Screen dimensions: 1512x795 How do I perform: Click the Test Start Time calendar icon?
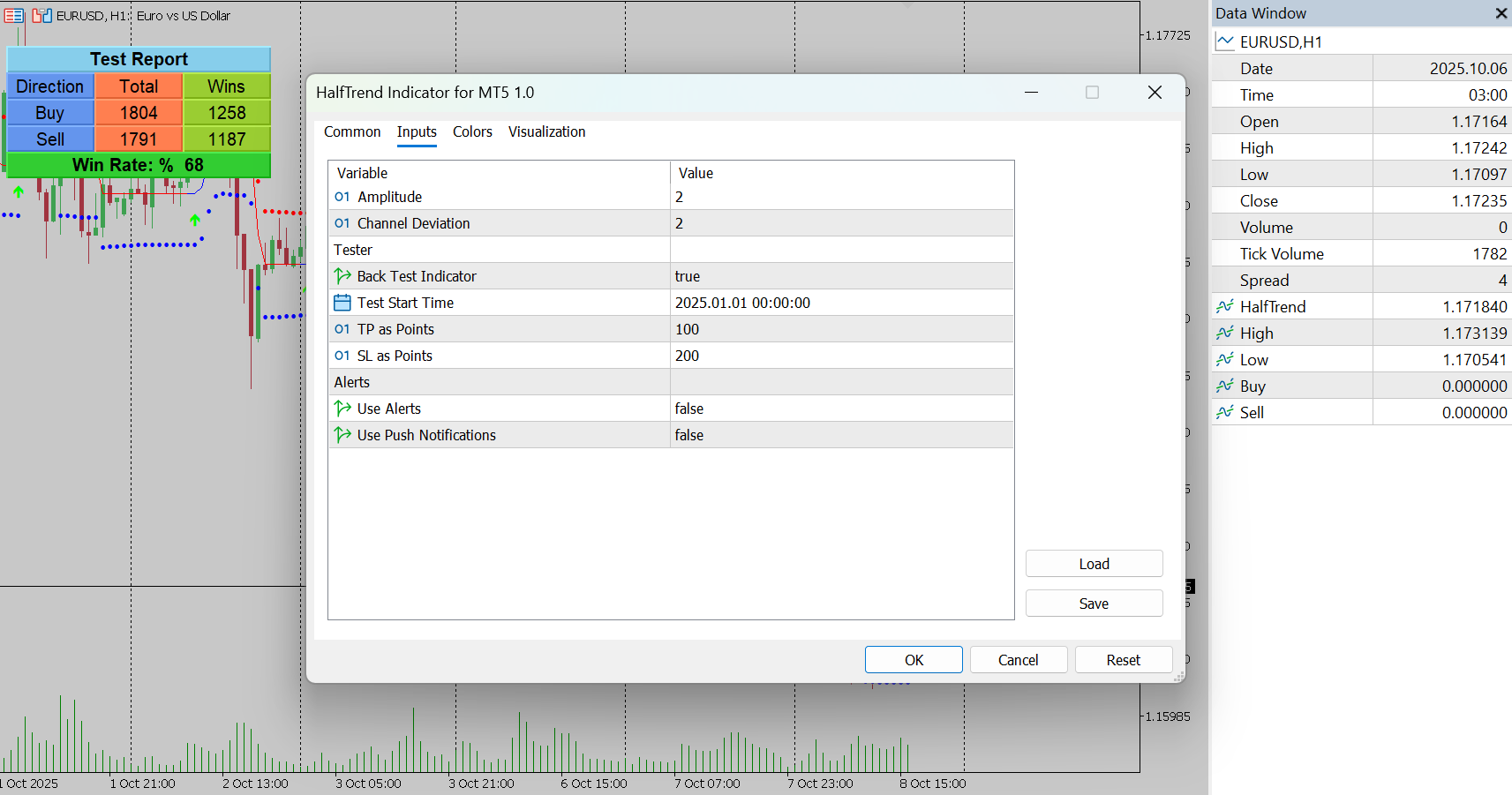coord(342,303)
